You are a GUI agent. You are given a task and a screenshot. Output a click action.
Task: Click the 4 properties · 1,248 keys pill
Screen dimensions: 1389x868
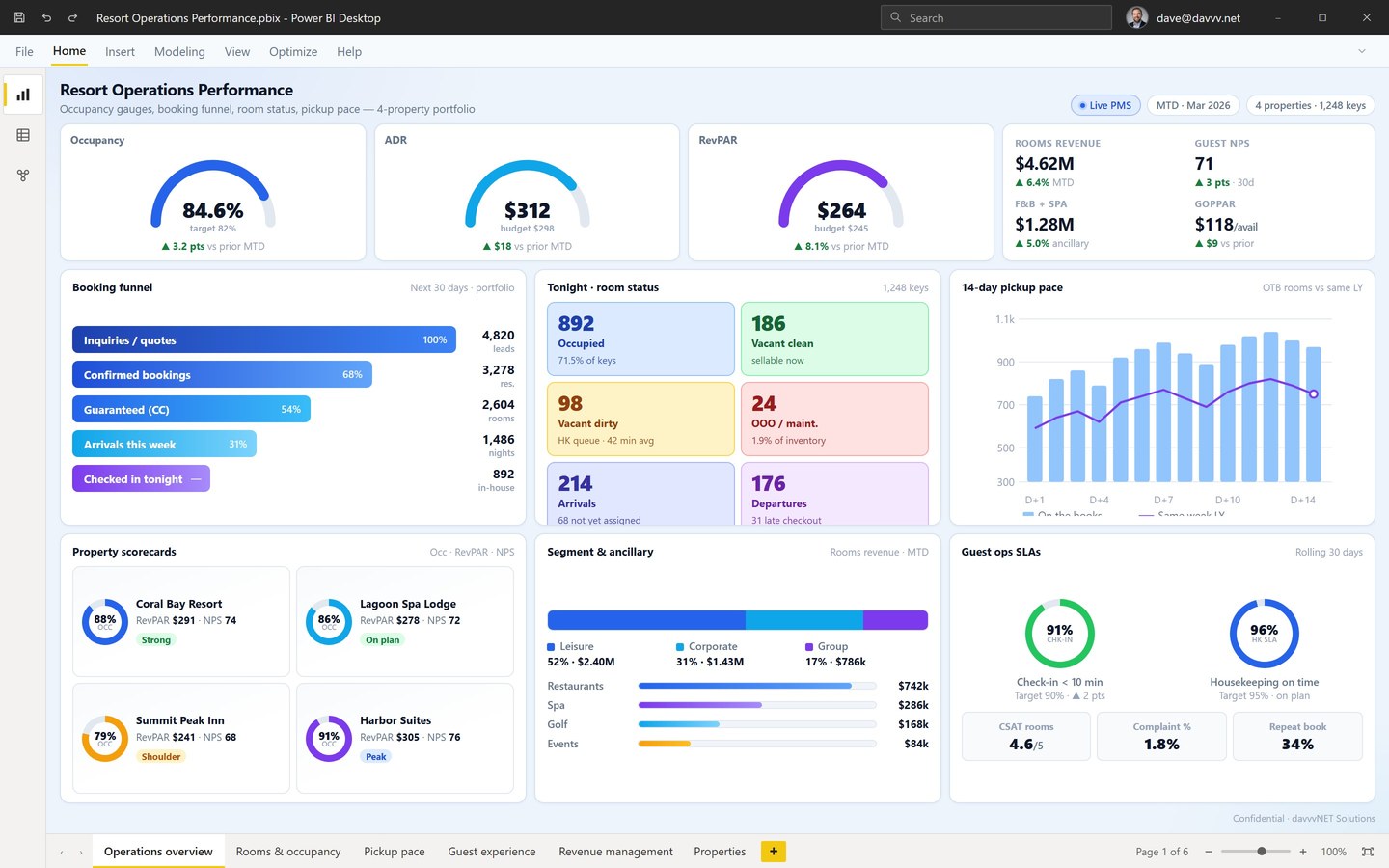(1310, 105)
